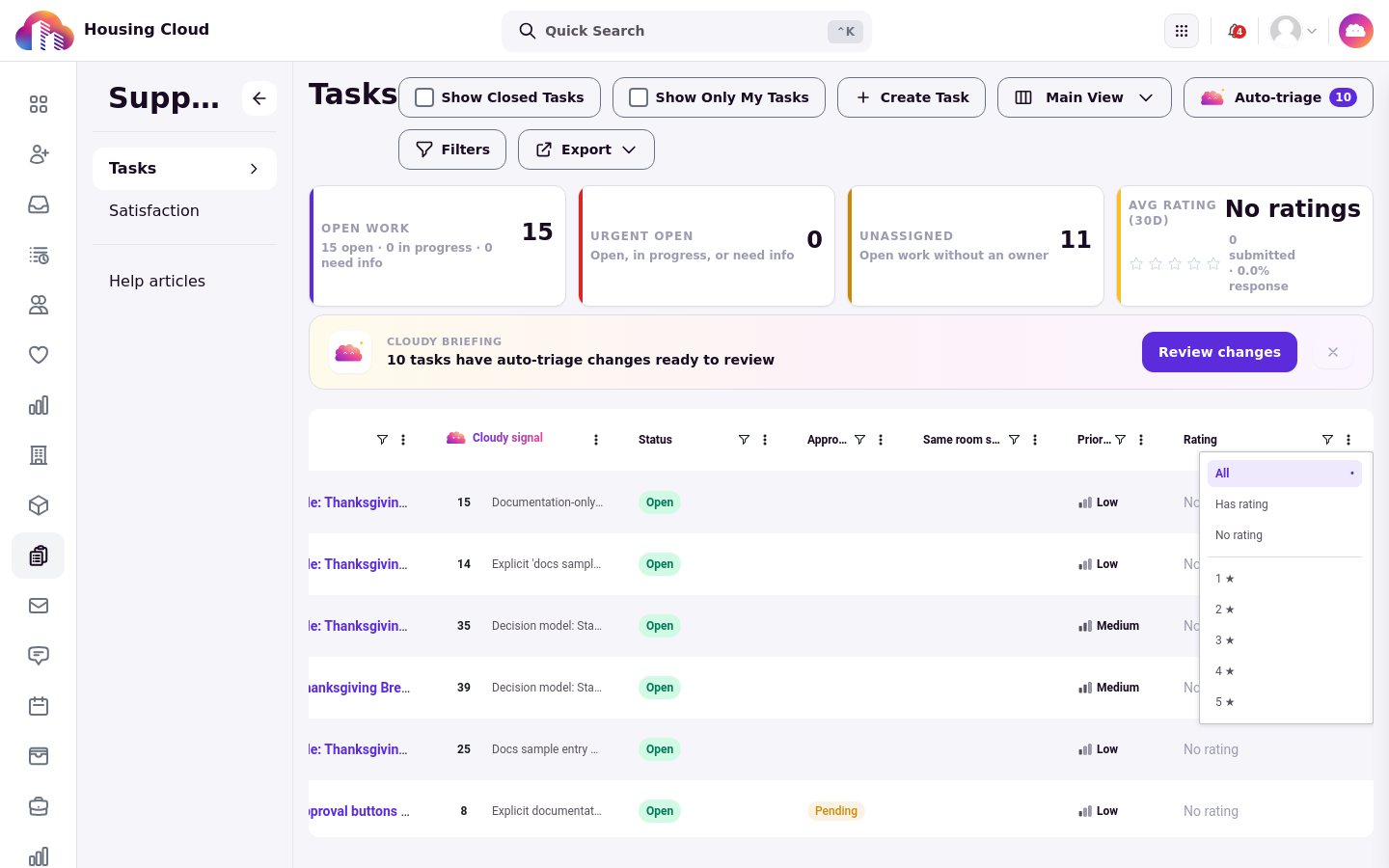
Task: Open the heart icon in sidebar
Action: click(39, 355)
